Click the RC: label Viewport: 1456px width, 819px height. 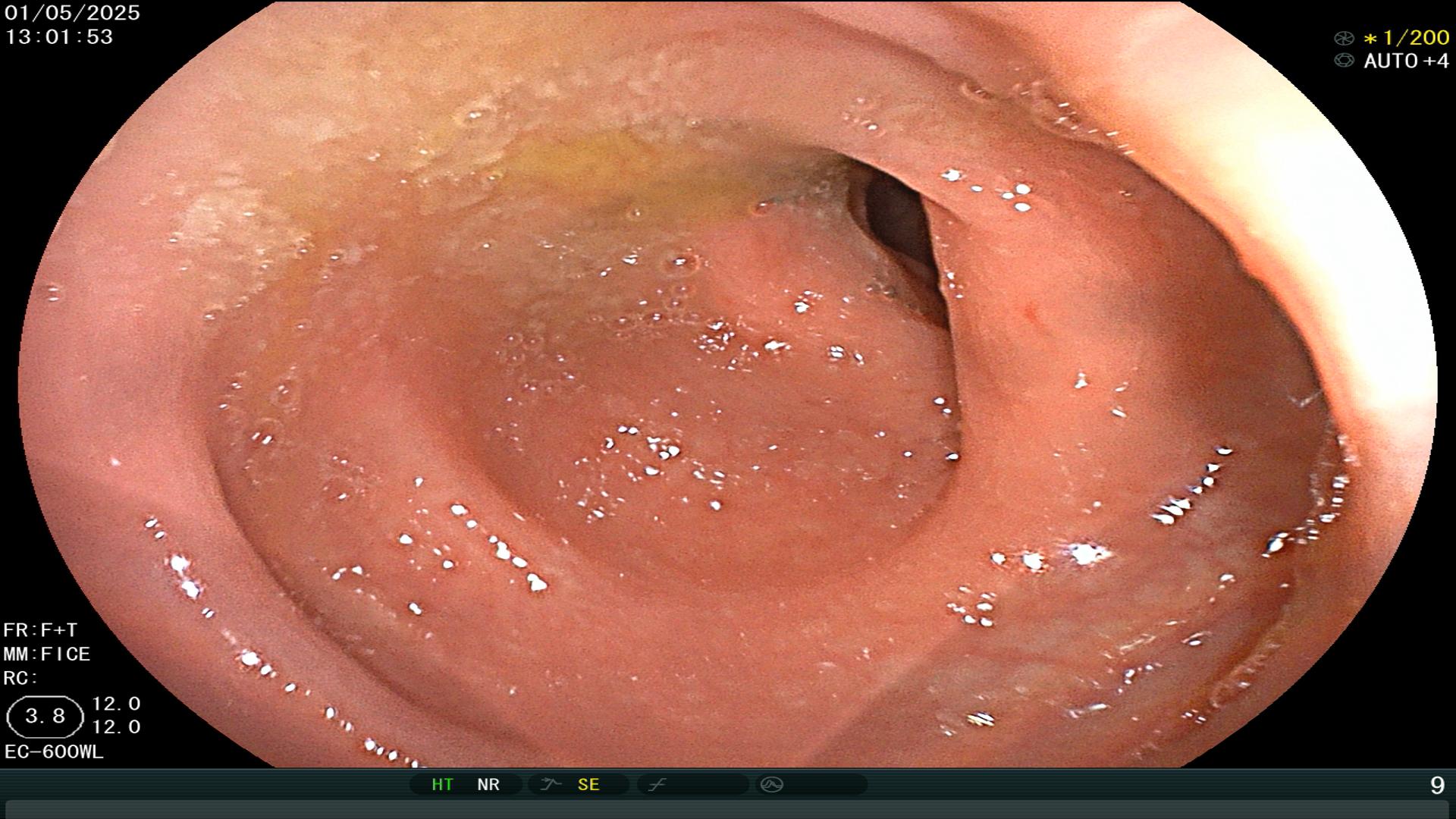20,678
